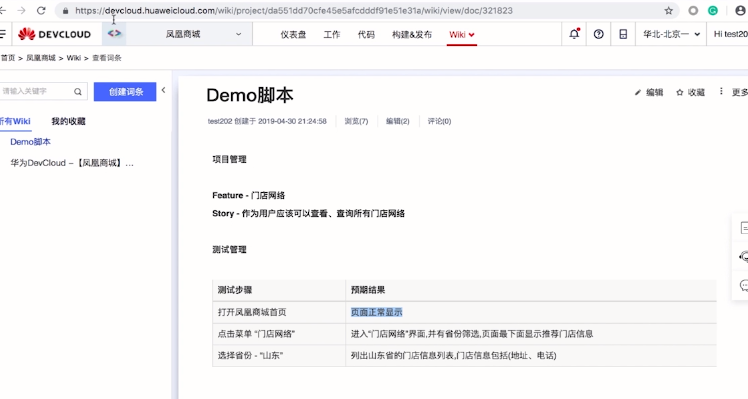Click the 编辑(2) edit history count

pos(397,121)
